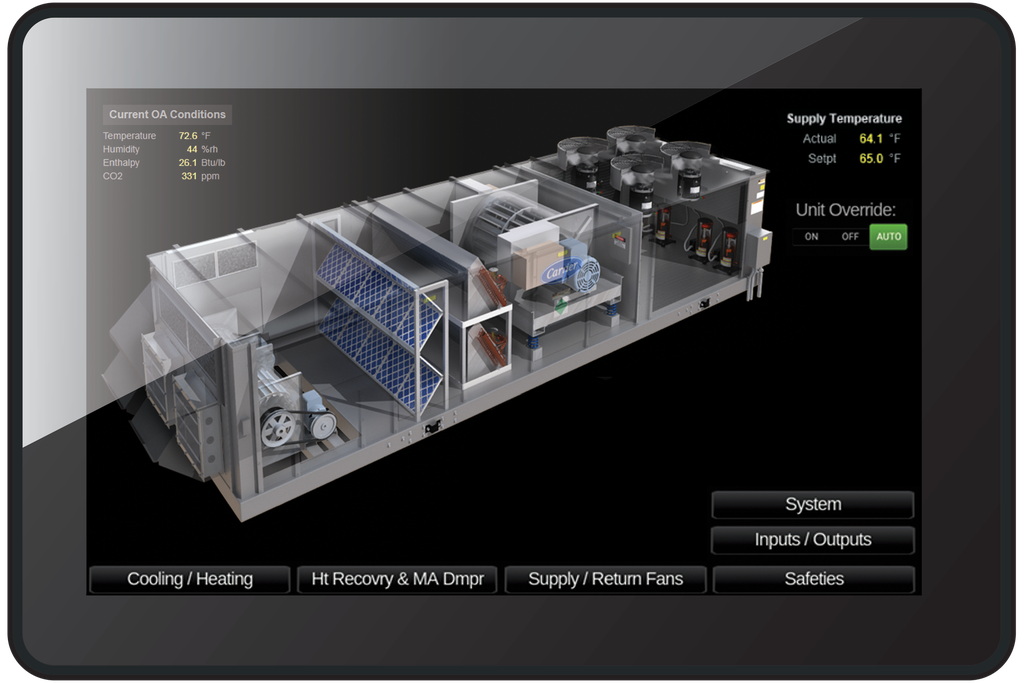The height and width of the screenshot is (683, 1024).
Task: Switch Unit Override to OFF
Action: click(850, 237)
